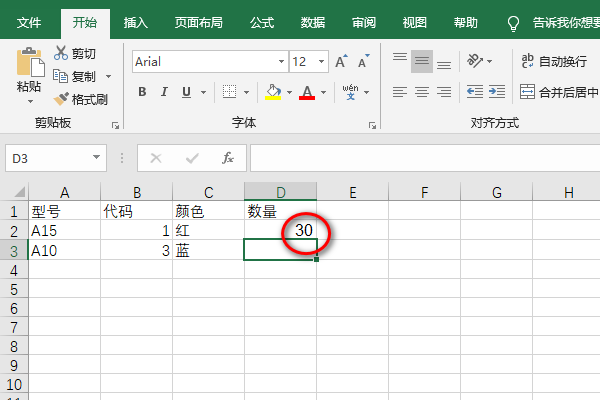Switch to the 页面布局 tab

[199, 23]
